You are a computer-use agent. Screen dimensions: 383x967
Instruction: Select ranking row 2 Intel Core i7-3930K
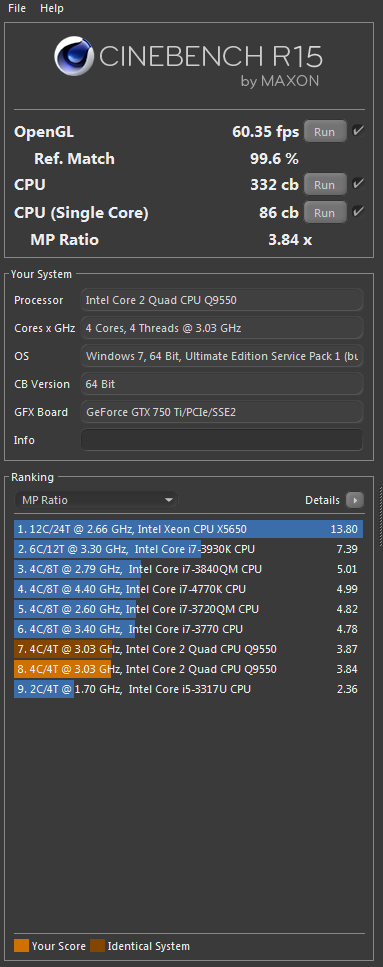click(189, 549)
